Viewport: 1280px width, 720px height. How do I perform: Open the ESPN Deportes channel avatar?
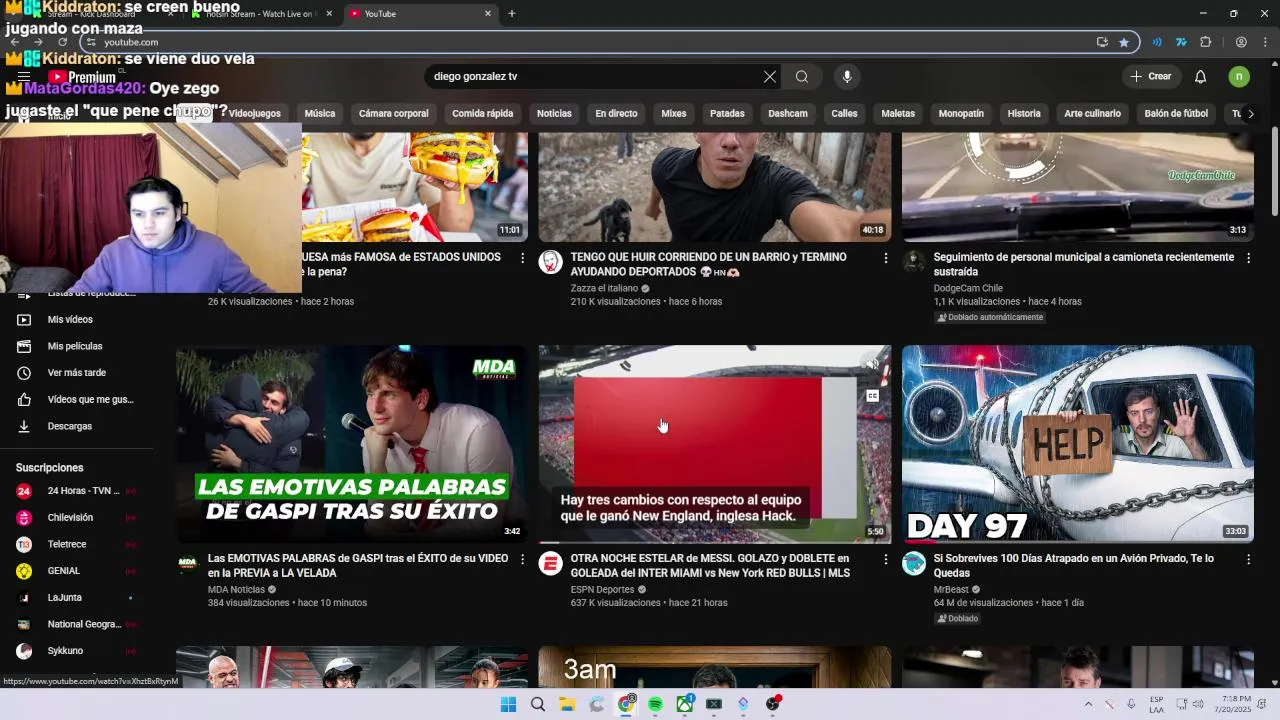(550, 563)
